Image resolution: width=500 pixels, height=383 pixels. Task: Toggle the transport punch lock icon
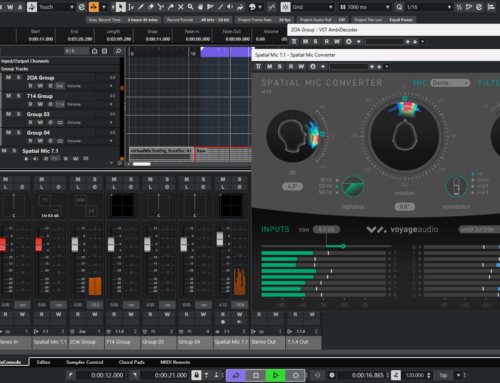point(196,375)
